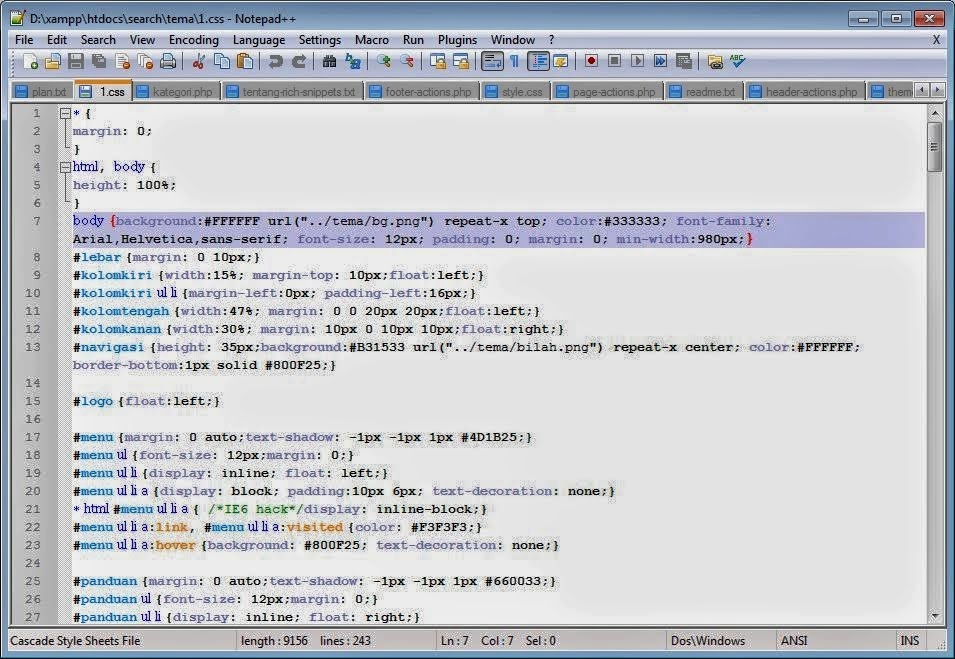Stop macro recording with the square icon
955x659 pixels.
(614, 61)
